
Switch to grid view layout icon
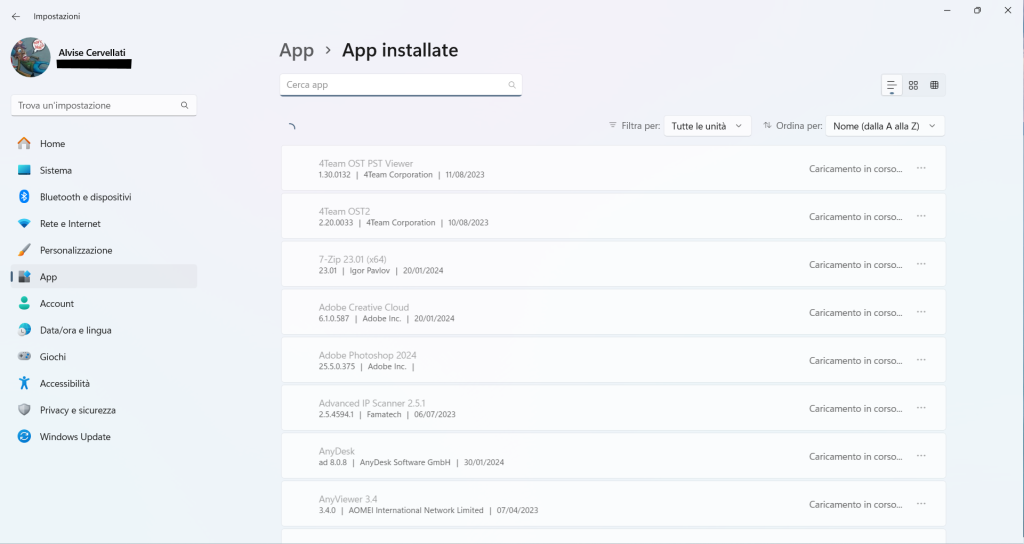point(913,86)
